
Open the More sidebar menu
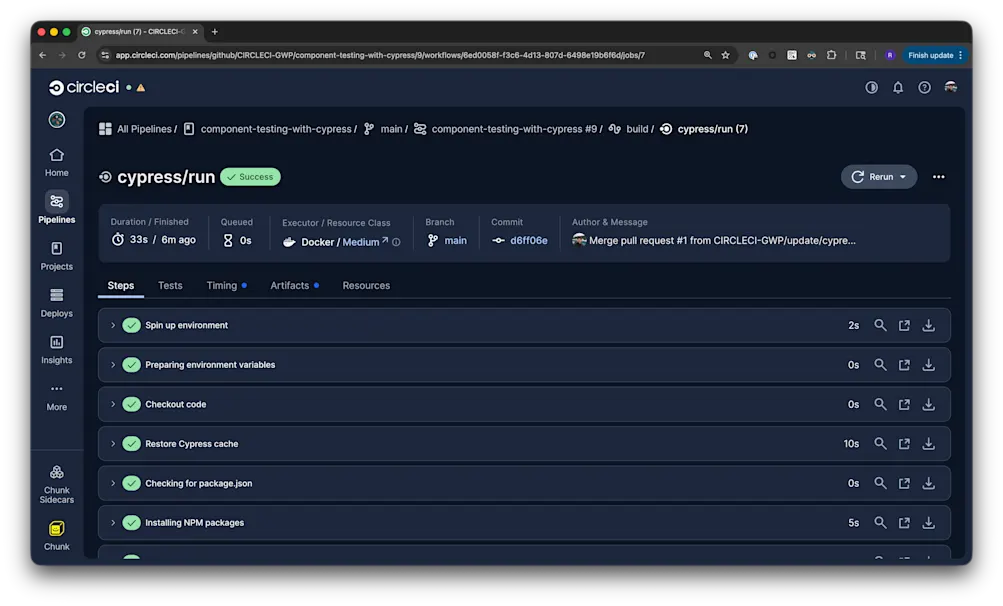[x=56, y=397]
